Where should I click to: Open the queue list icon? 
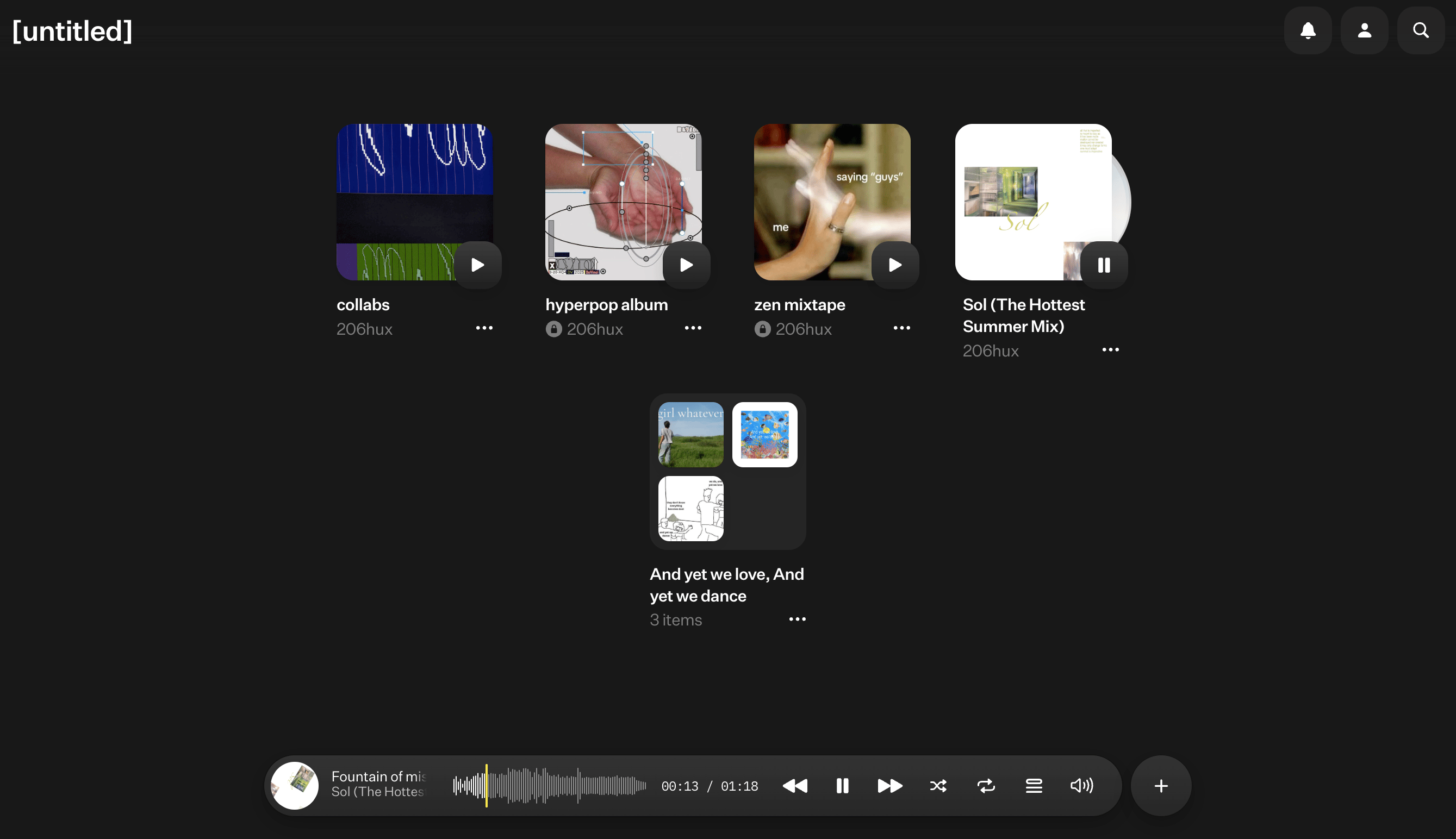point(1034,785)
